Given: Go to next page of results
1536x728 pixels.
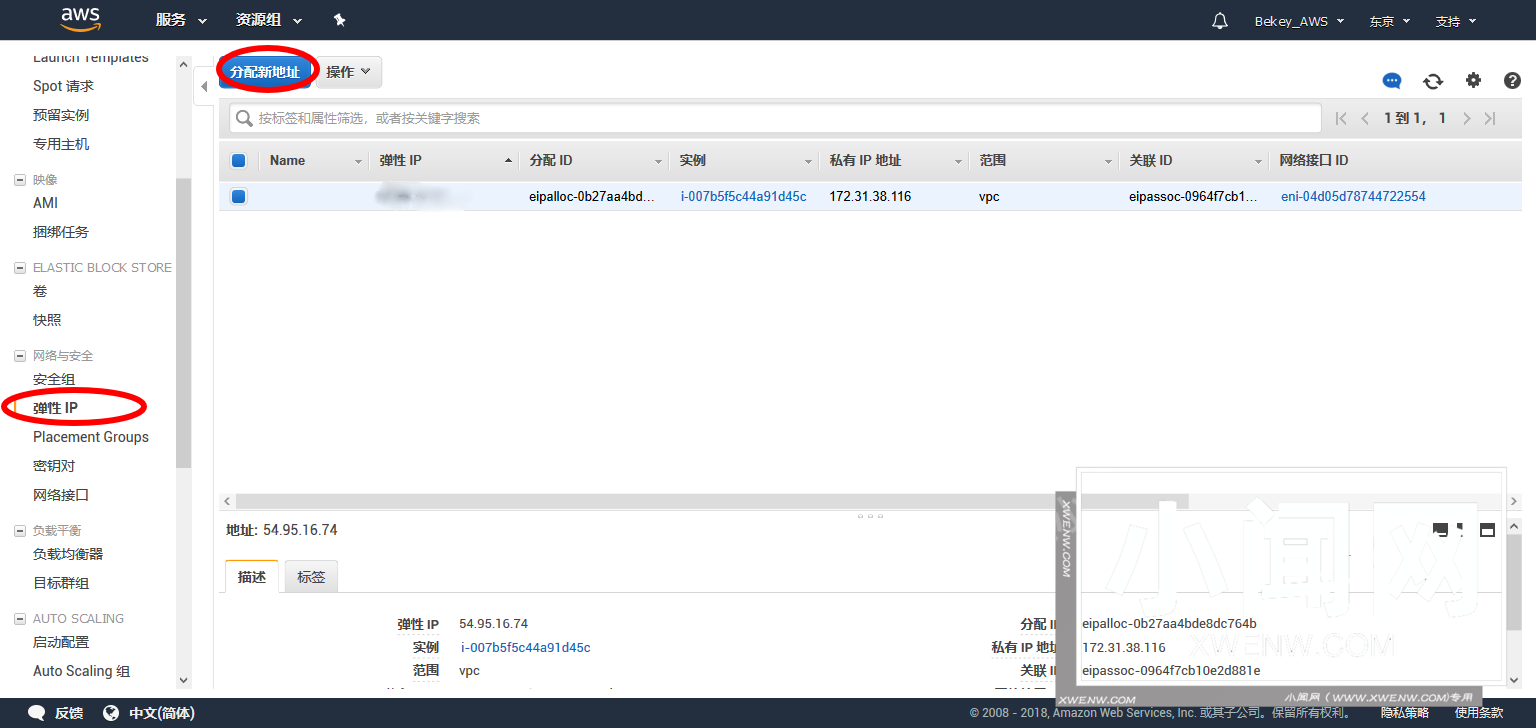Looking at the screenshot, I should coord(1466,118).
